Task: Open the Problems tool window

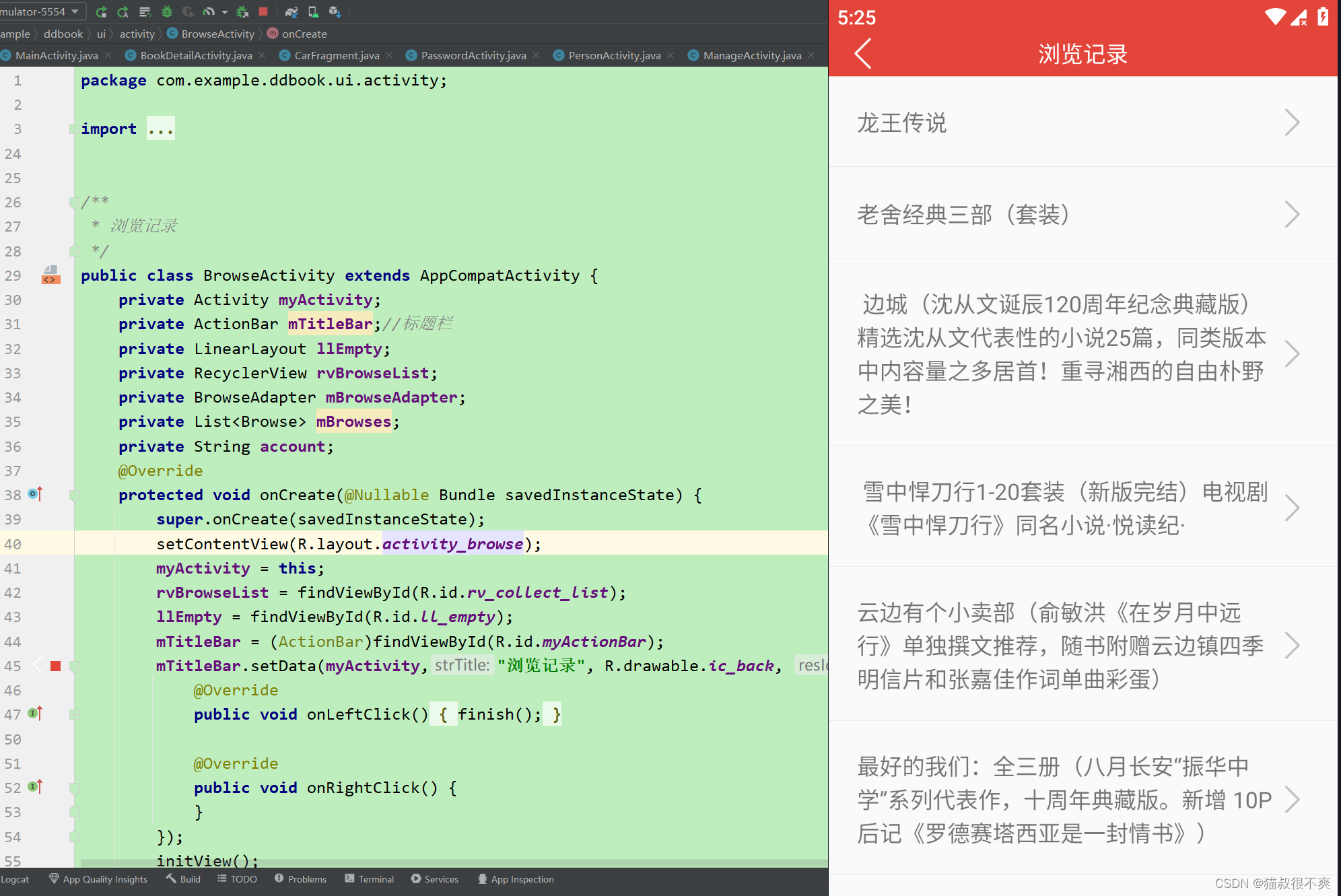Action: point(300,879)
